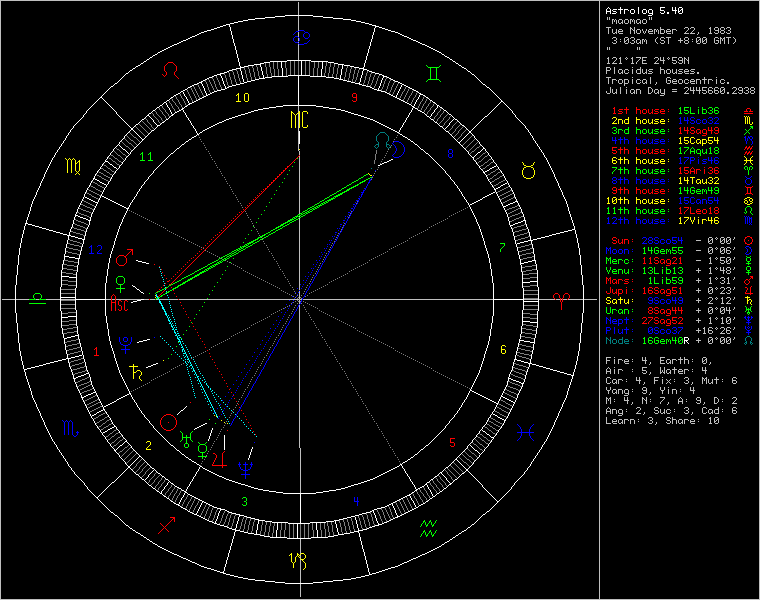Click the 10th house 15Can54 row
The height and width of the screenshot is (600, 760).
(x=679, y=201)
